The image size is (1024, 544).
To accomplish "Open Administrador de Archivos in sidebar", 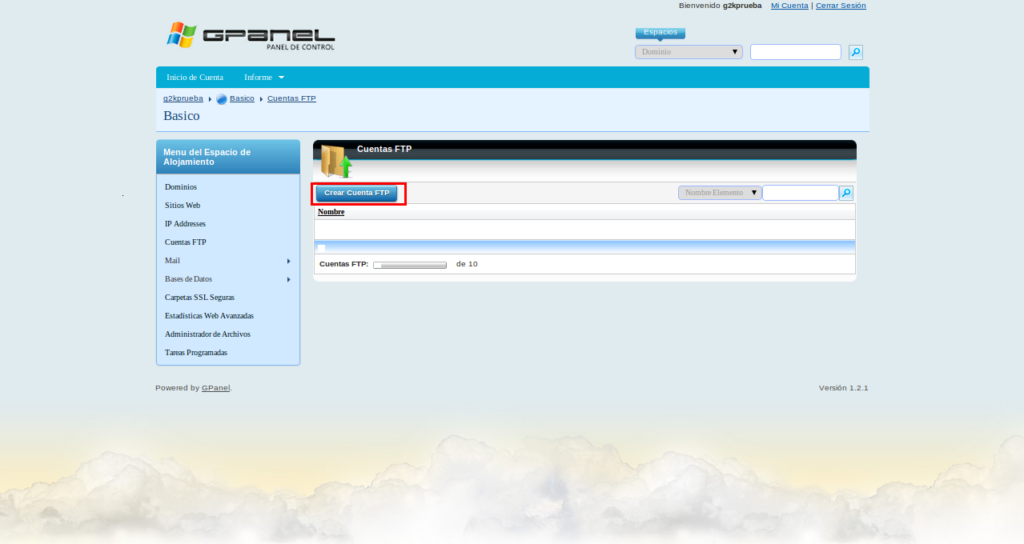I will pyautogui.click(x=208, y=334).
